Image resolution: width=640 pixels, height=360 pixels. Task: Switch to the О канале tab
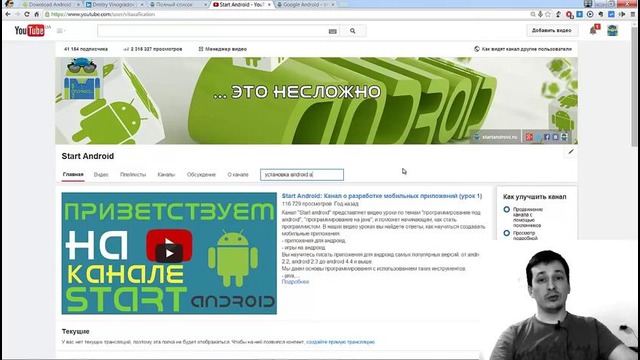click(238, 175)
